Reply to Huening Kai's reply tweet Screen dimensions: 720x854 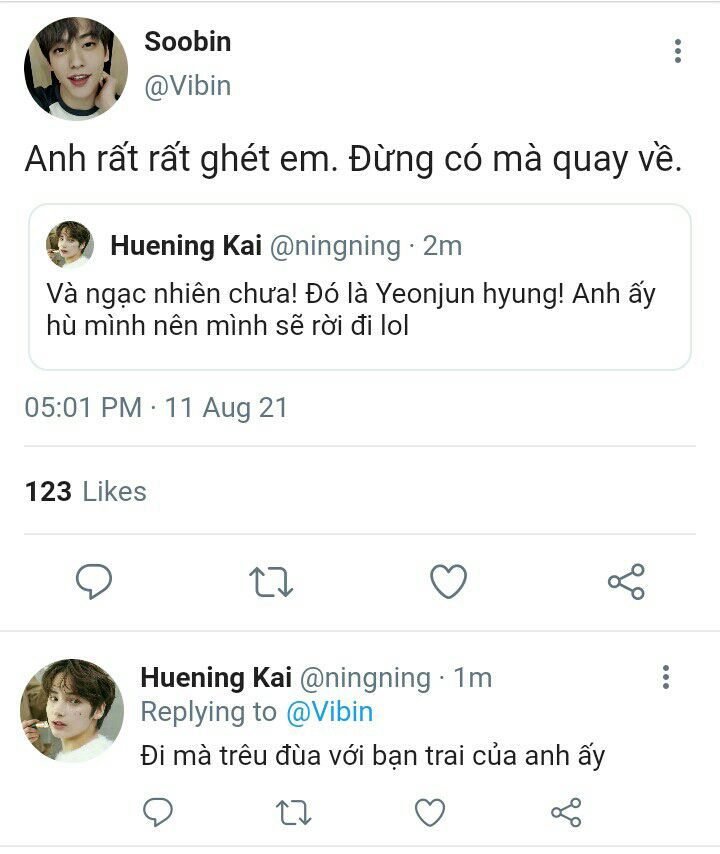[159, 811]
